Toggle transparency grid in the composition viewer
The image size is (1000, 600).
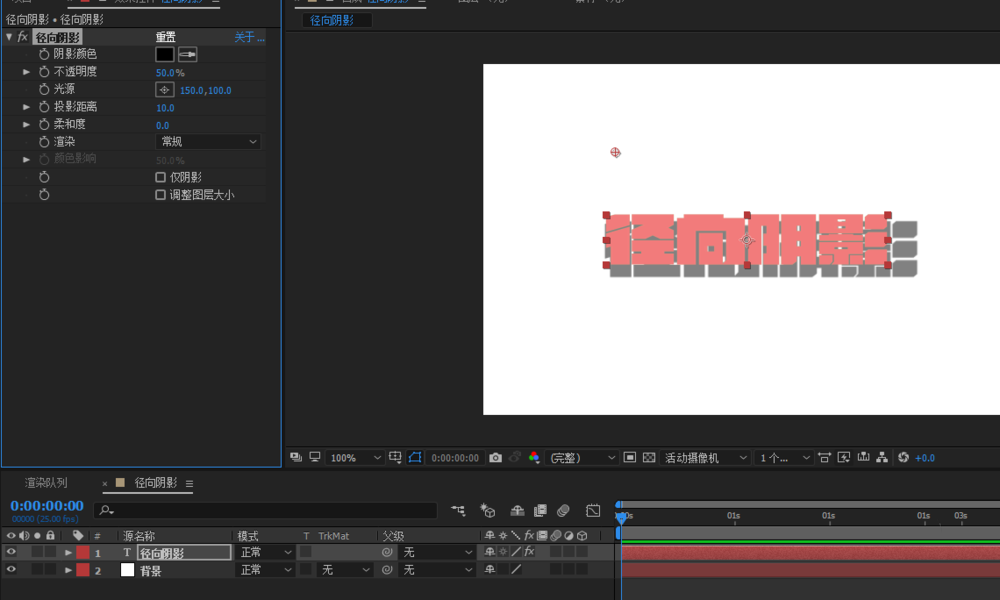[649, 458]
